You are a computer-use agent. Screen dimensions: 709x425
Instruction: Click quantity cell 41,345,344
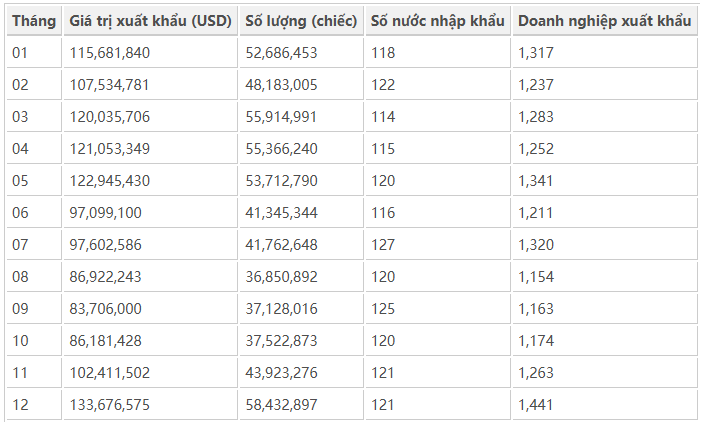tap(281, 213)
